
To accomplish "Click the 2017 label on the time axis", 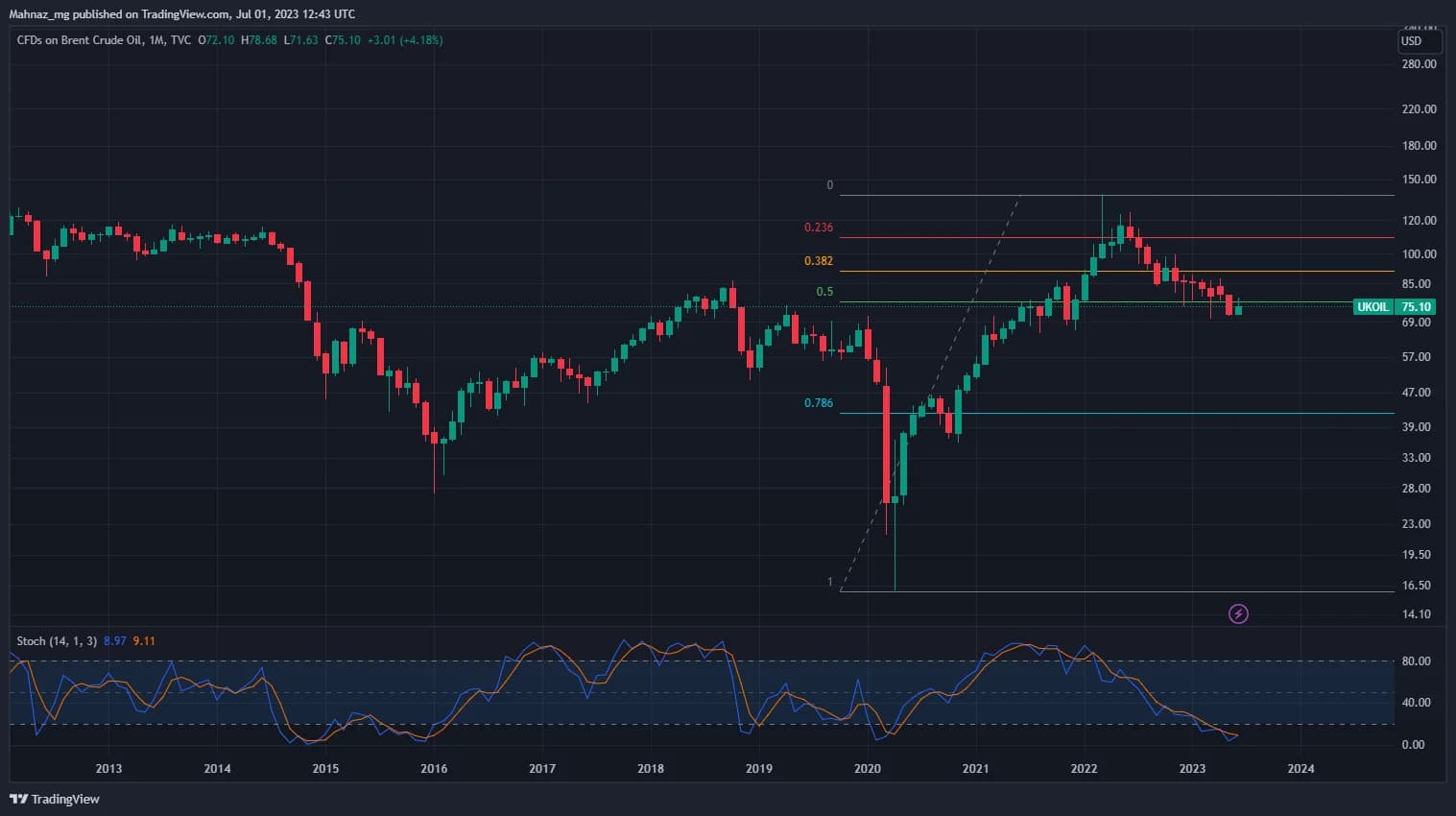I will pos(542,768).
